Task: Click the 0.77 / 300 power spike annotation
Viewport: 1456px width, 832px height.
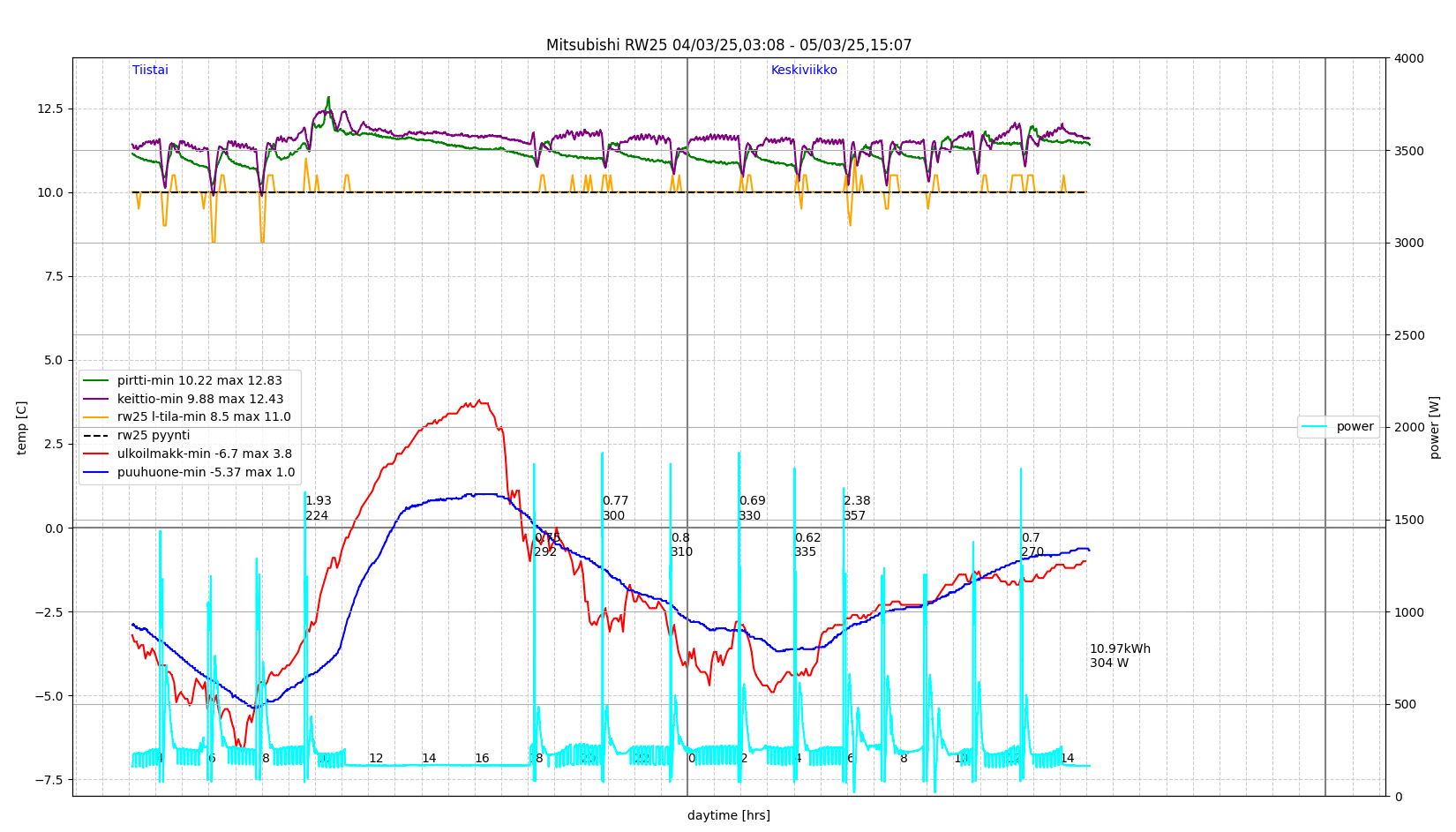Action: [615, 508]
